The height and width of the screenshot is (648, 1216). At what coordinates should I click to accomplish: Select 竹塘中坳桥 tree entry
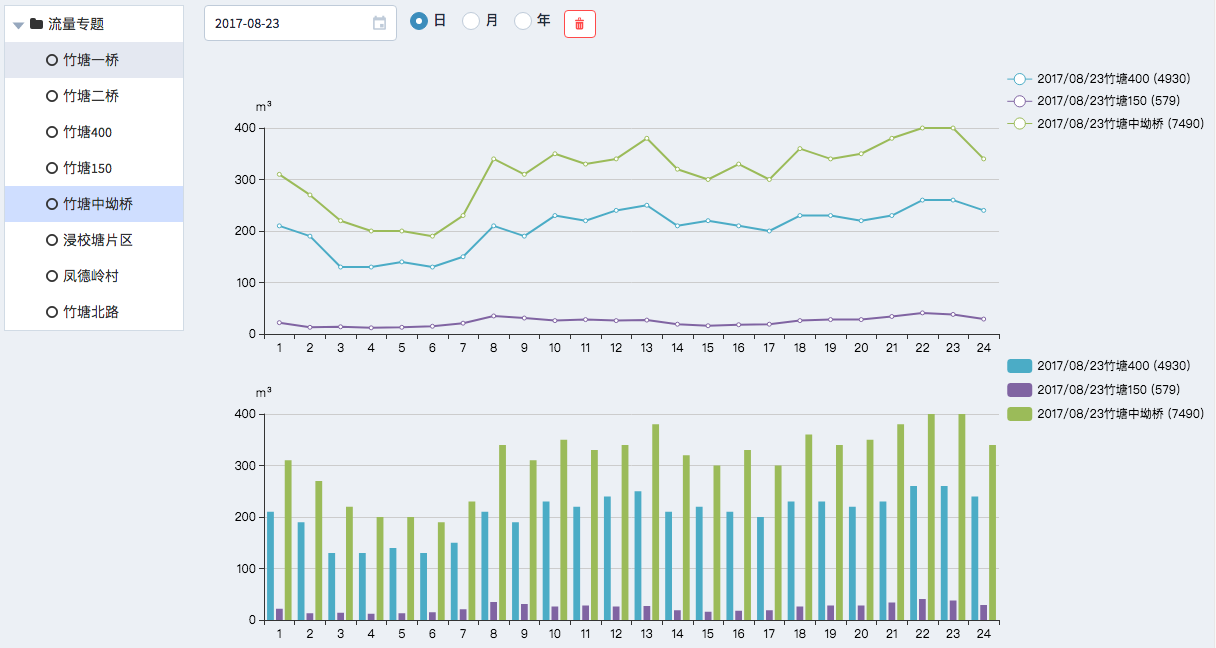point(98,204)
